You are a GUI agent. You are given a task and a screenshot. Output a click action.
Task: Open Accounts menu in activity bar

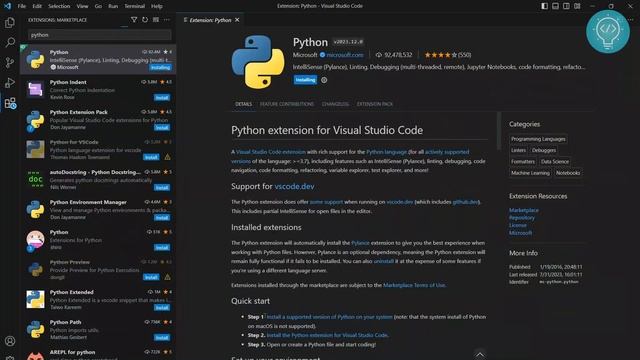10,341
